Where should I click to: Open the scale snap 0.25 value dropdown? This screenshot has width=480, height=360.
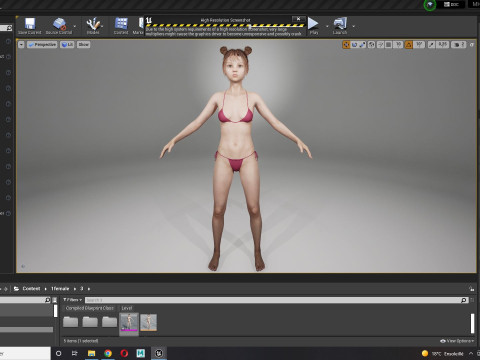pyautogui.click(x=442, y=45)
